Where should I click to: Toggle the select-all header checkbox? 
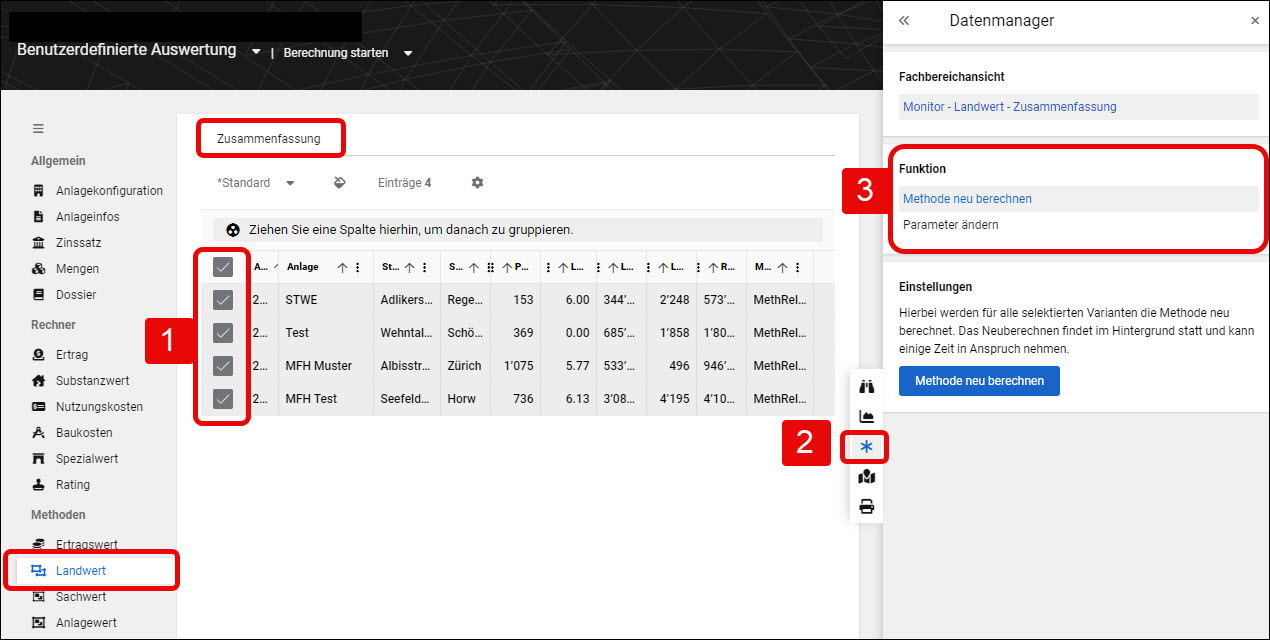(x=223, y=267)
